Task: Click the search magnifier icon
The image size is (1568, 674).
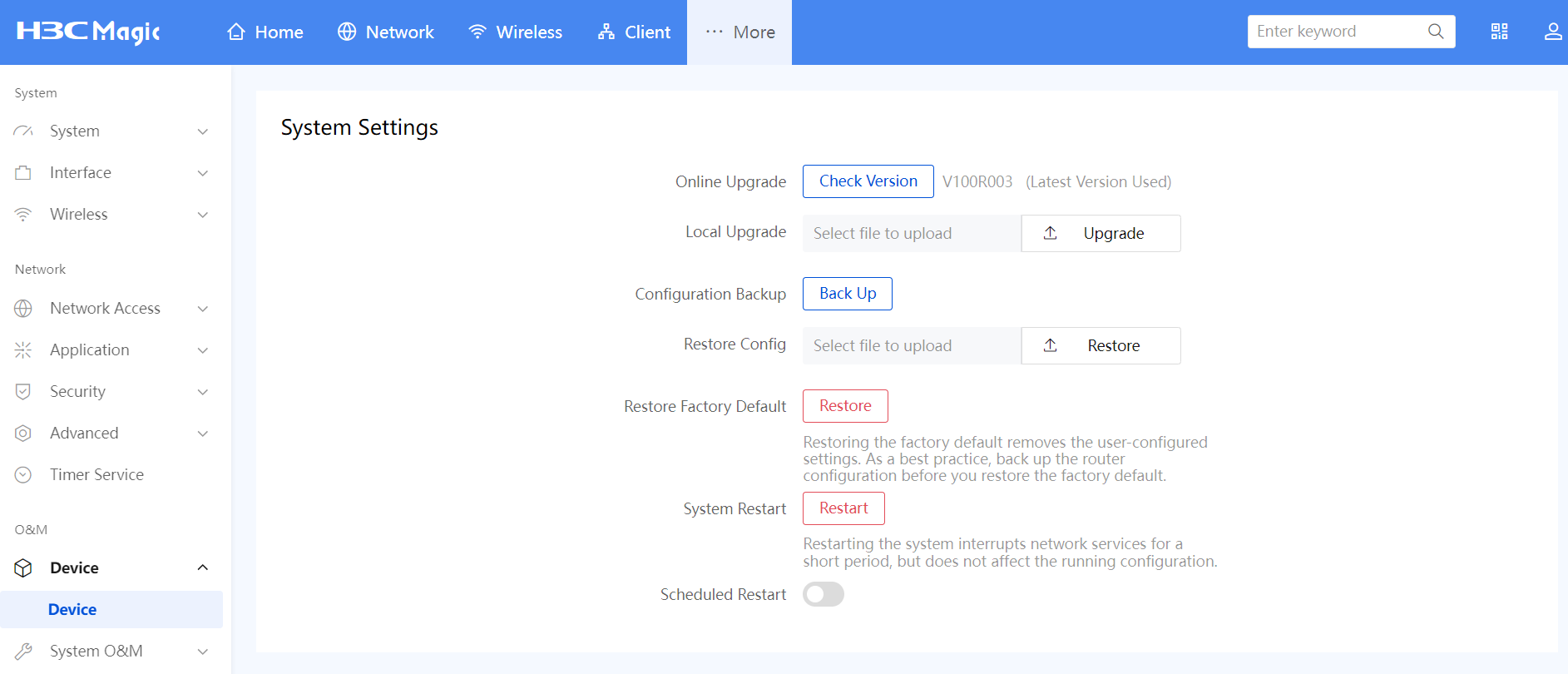Action: (x=1436, y=32)
